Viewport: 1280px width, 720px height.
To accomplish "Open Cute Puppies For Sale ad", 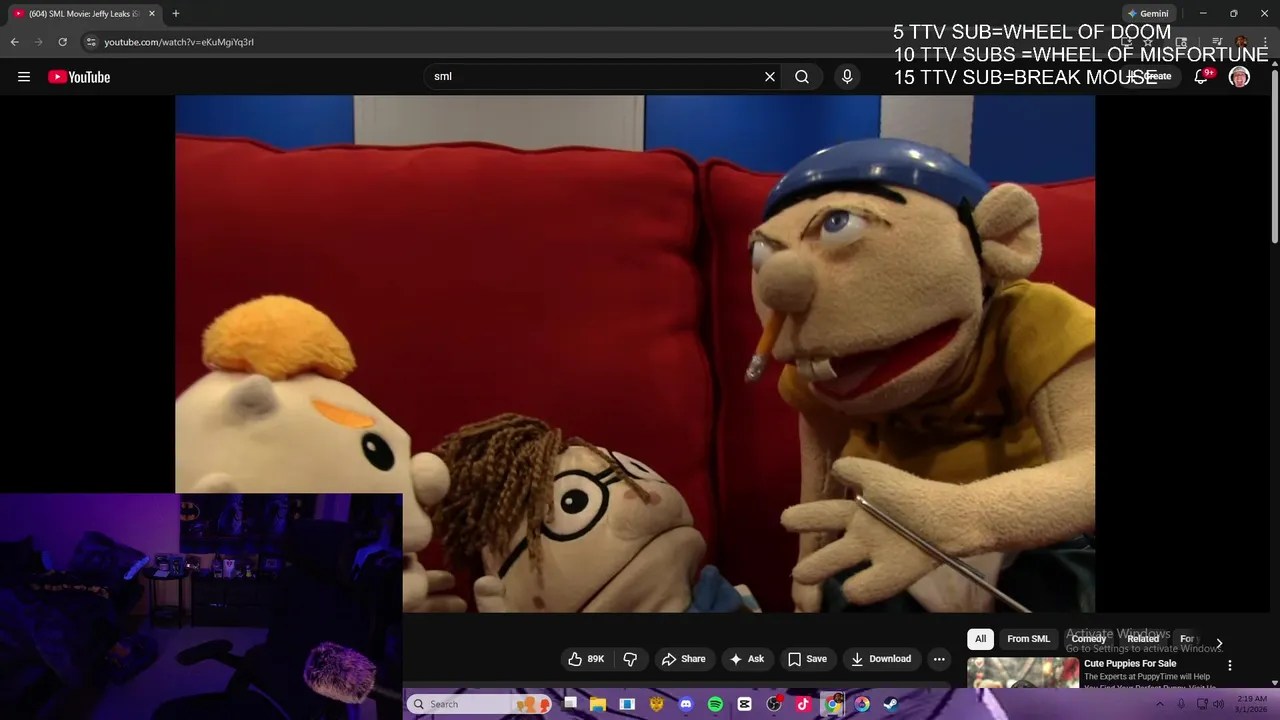I will tap(1130, 663).
